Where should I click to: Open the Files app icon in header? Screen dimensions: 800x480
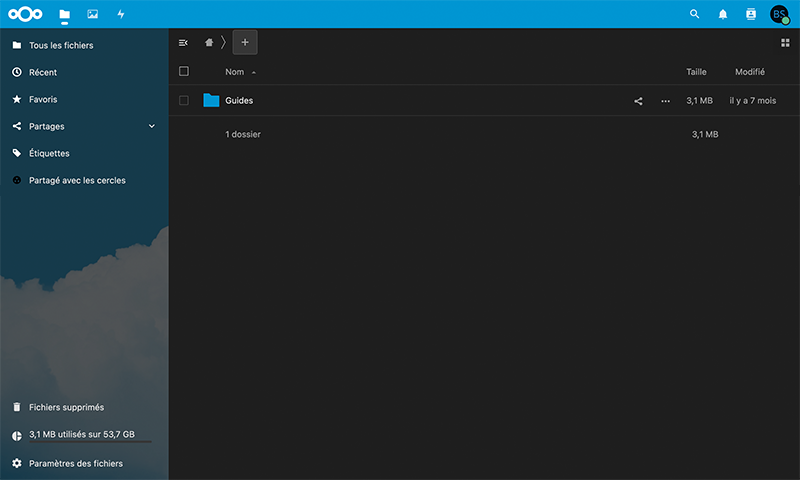point(64,14)
